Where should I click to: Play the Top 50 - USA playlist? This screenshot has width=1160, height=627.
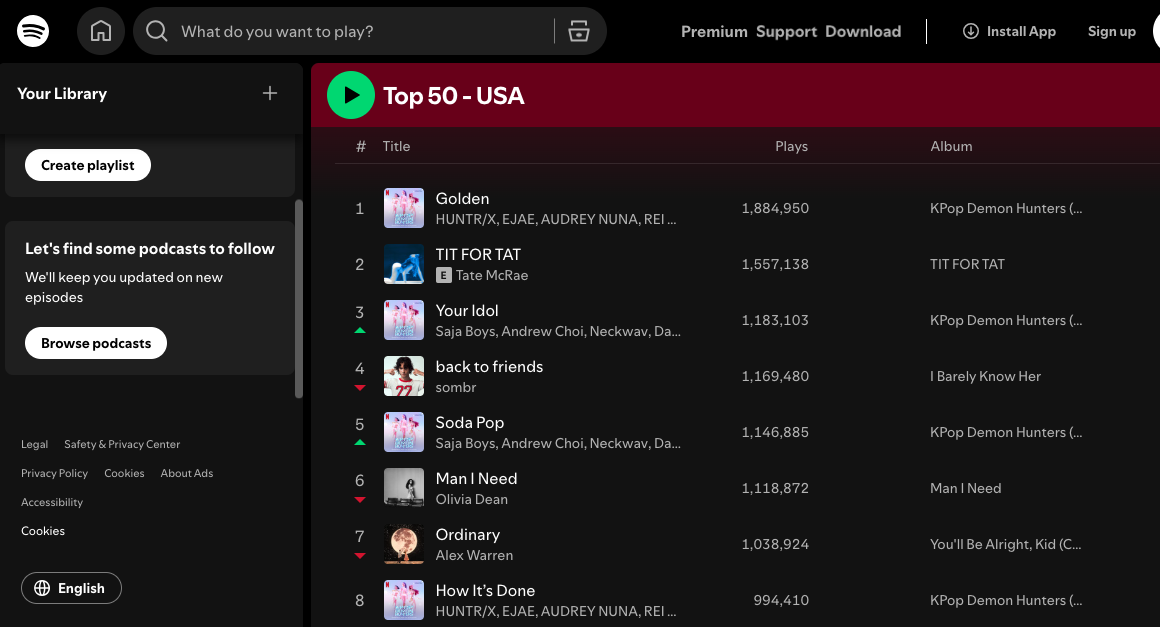click(350, 95)
